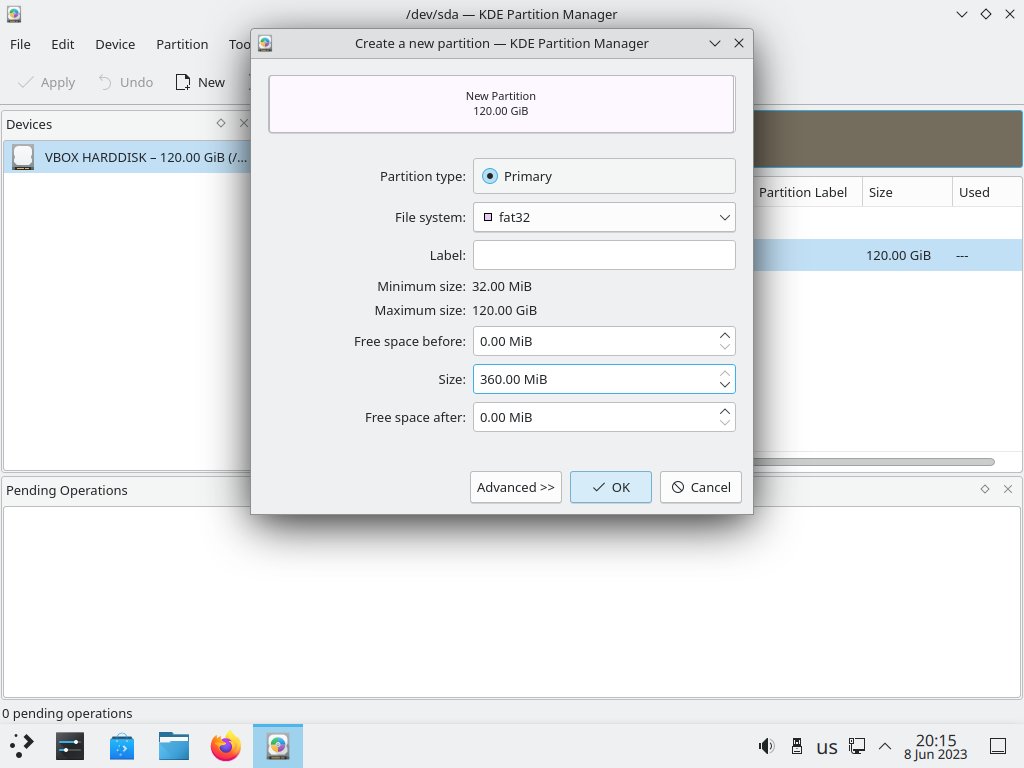Select the Primary partition type radio button
1024x768 pixels.
click(490, 176)
